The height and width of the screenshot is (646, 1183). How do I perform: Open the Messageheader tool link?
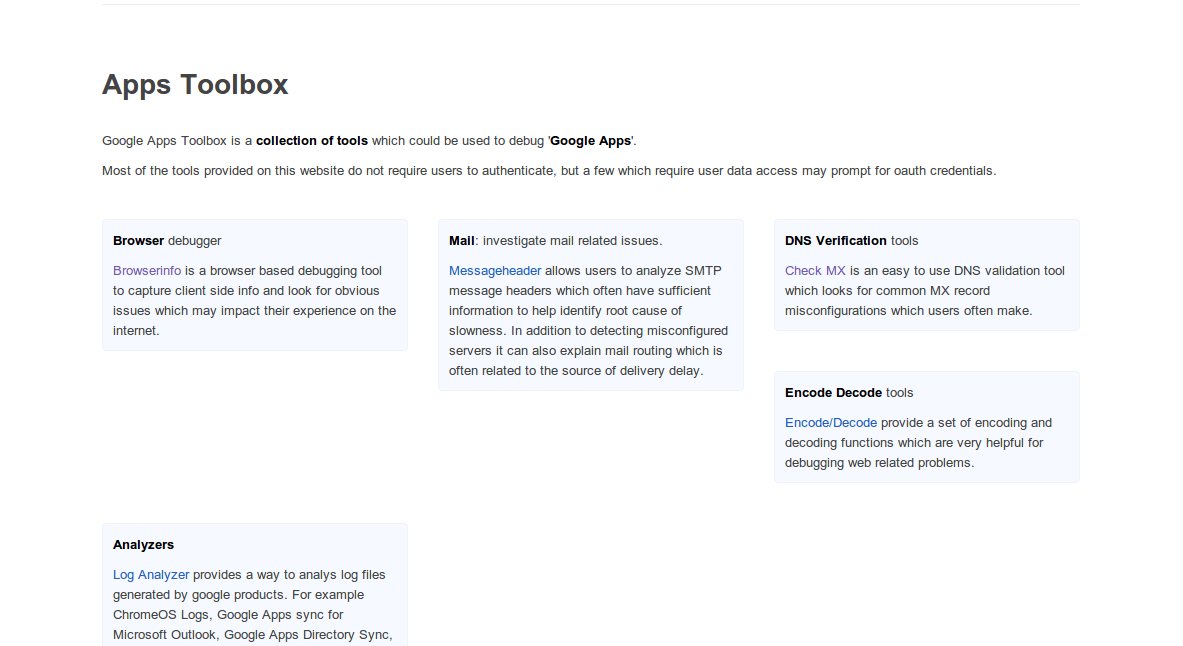pos(495,271)
